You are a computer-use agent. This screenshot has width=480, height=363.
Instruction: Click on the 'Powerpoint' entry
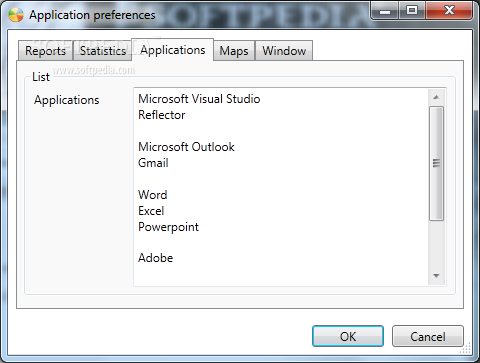tap(168, 227)
